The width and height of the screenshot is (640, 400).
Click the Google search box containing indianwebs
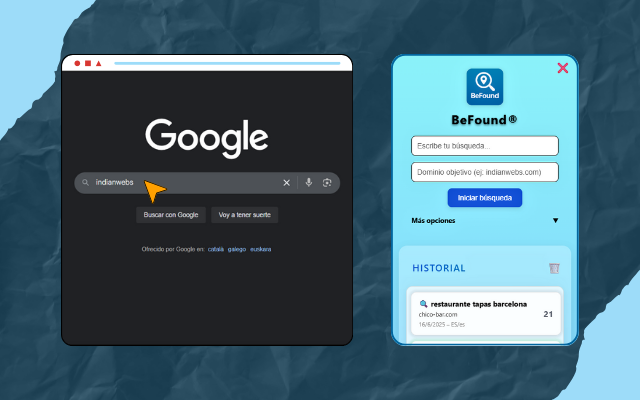(x=207, y=182)
